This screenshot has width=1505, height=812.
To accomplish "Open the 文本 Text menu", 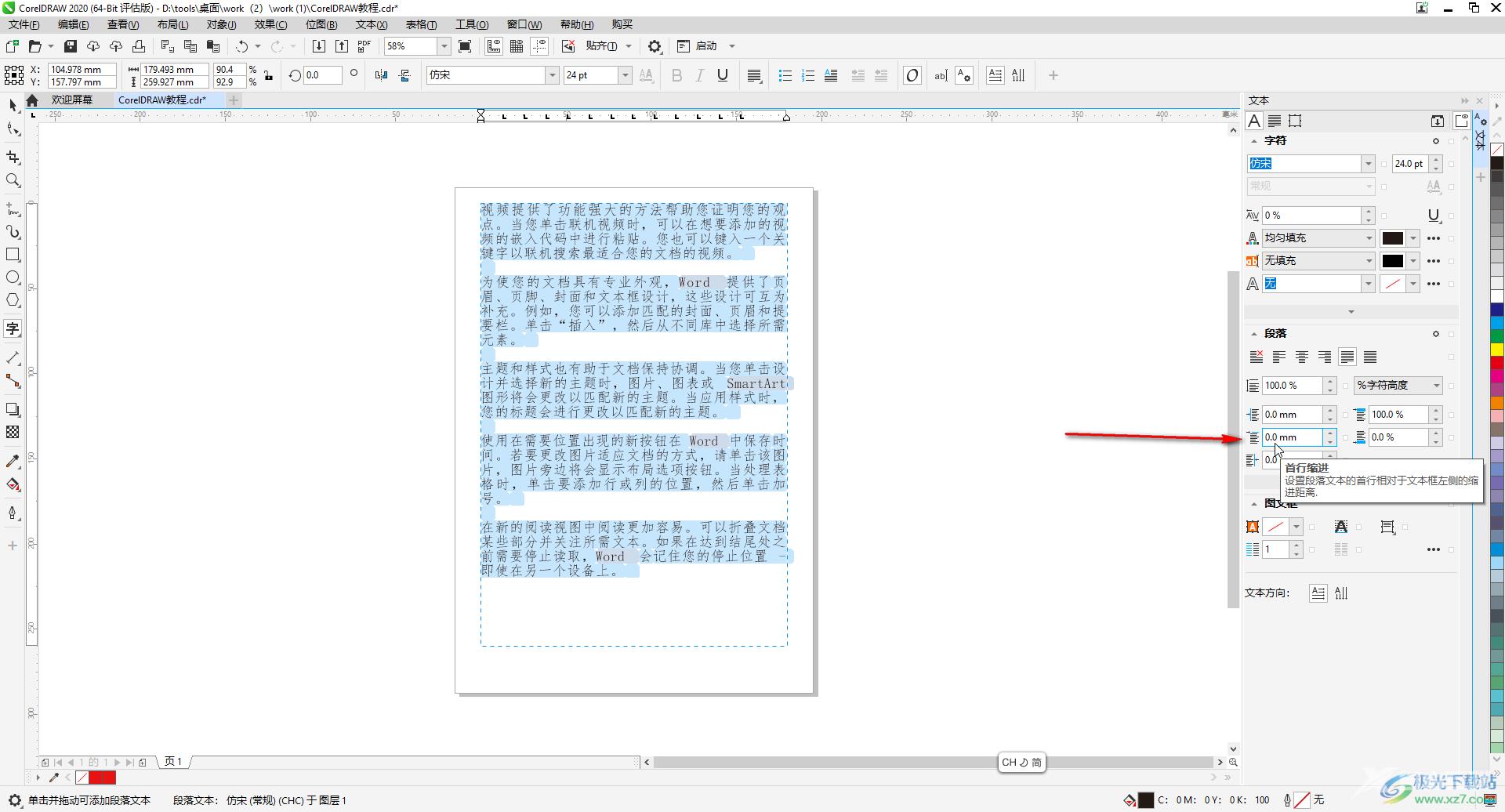I will coord(371,24).
